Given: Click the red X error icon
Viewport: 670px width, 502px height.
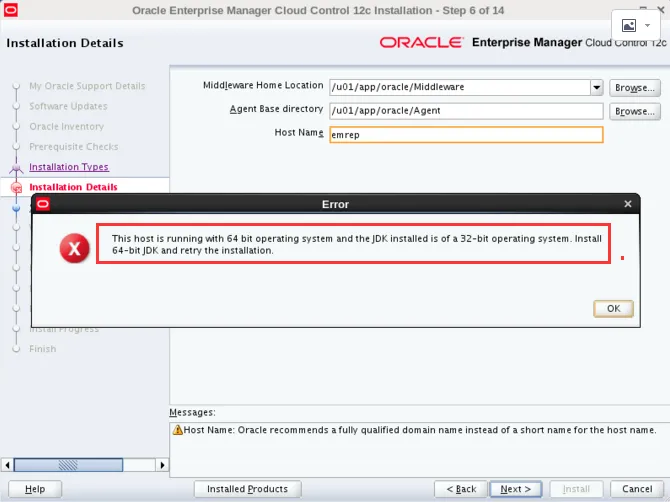Looking at the screenshot, I should pyautogui.click(x=74, y=248).
